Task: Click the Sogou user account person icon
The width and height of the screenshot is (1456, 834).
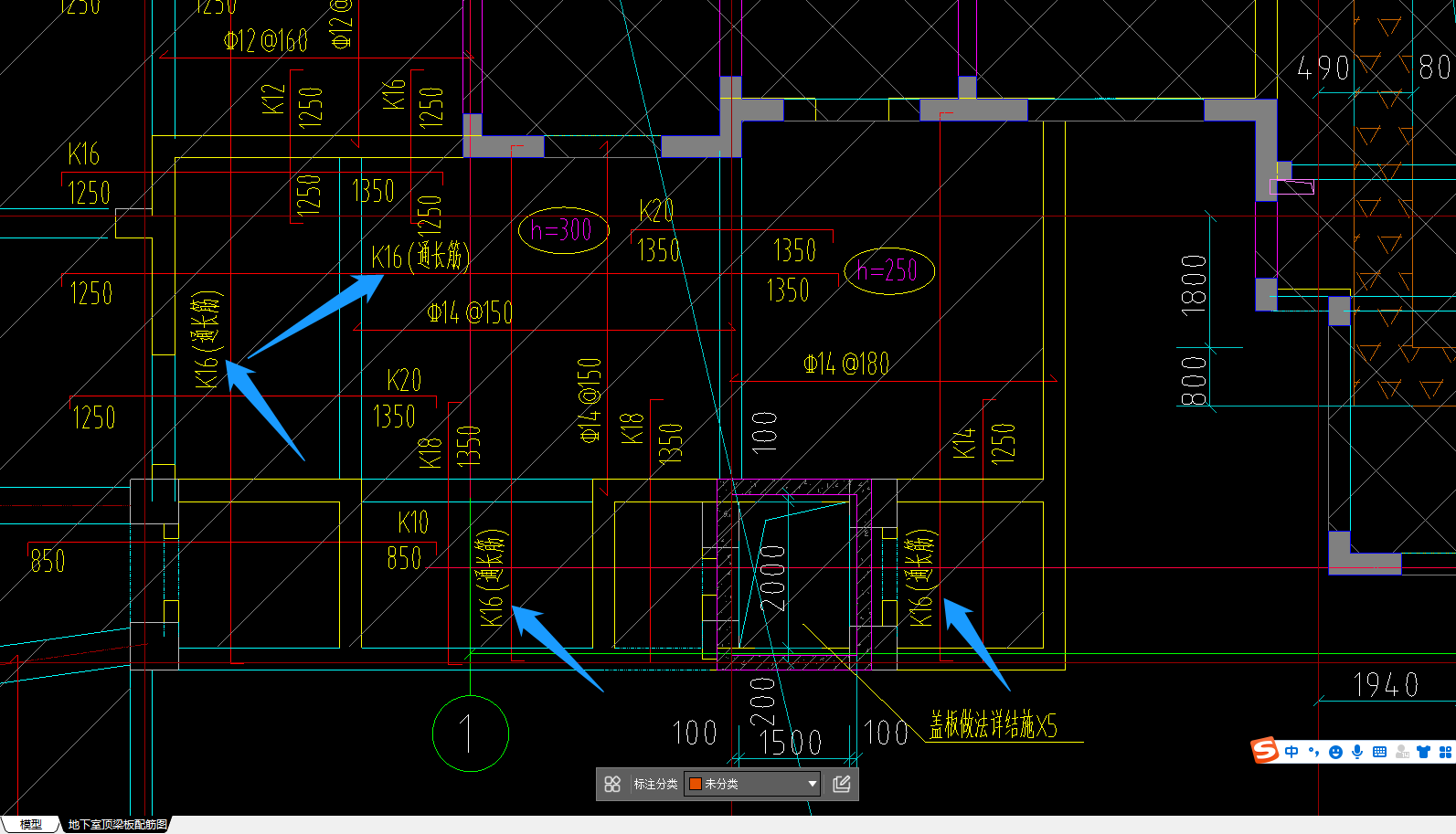Action: click(1401, 752)
